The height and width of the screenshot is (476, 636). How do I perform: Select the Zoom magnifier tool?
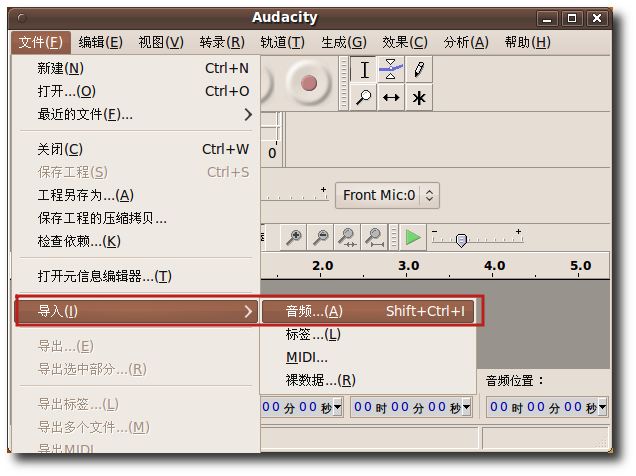[363, 97]
